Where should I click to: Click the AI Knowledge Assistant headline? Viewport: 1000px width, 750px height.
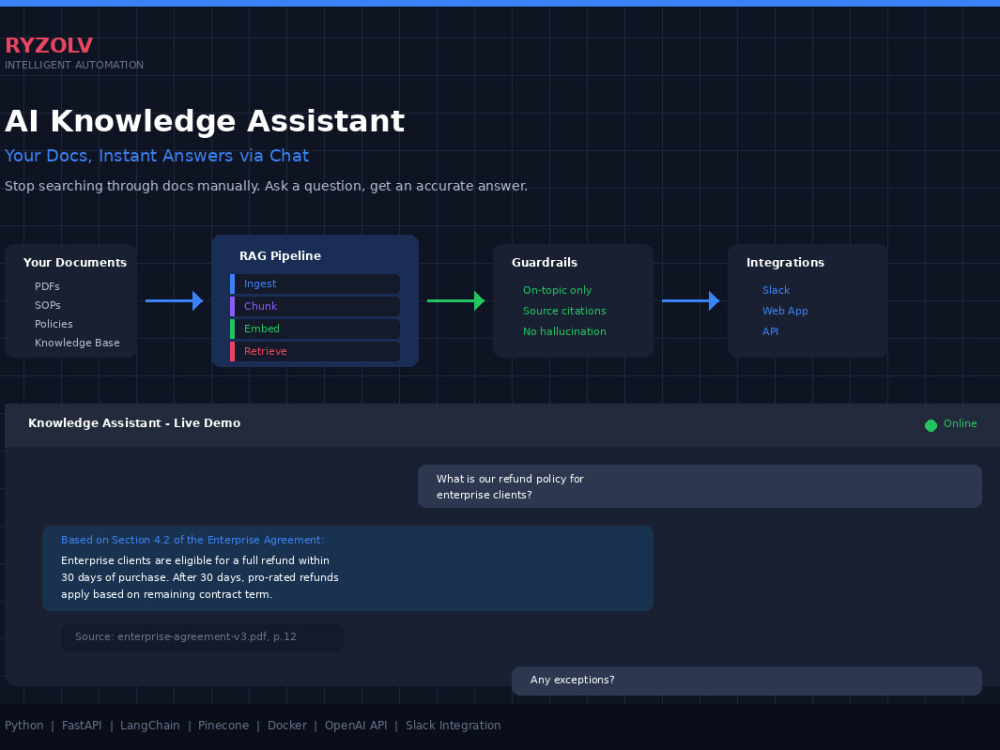tap(205, 121)
